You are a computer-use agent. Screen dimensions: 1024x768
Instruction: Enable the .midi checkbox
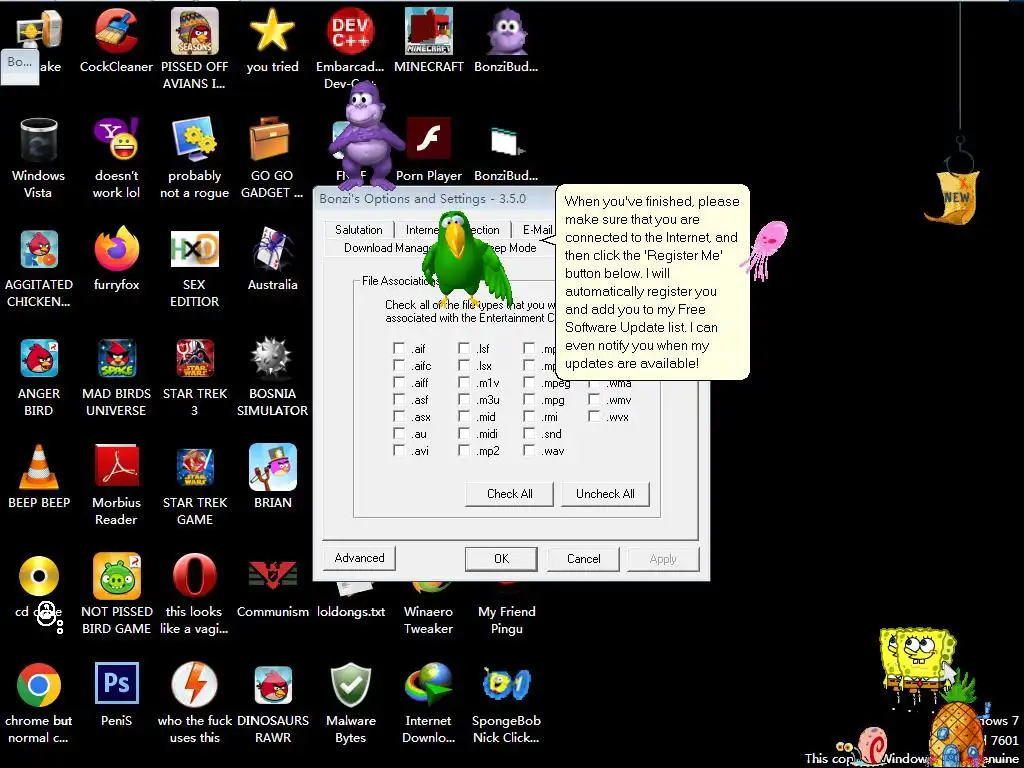pyautogui.click(x=464, y=434)
